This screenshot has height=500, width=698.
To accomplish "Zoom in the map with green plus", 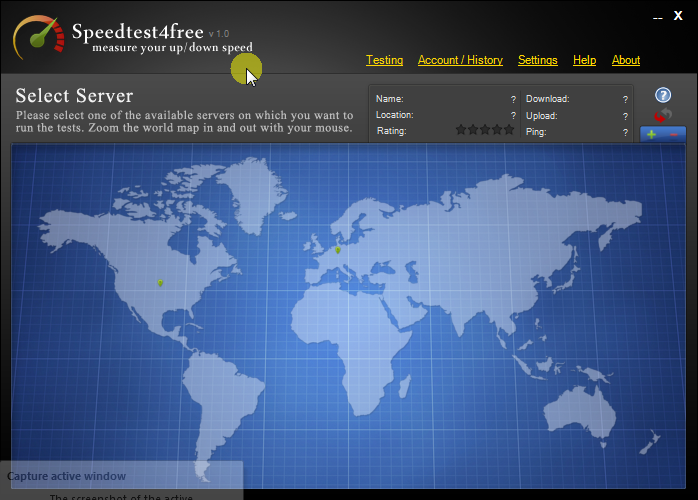I will pos(651,134).
